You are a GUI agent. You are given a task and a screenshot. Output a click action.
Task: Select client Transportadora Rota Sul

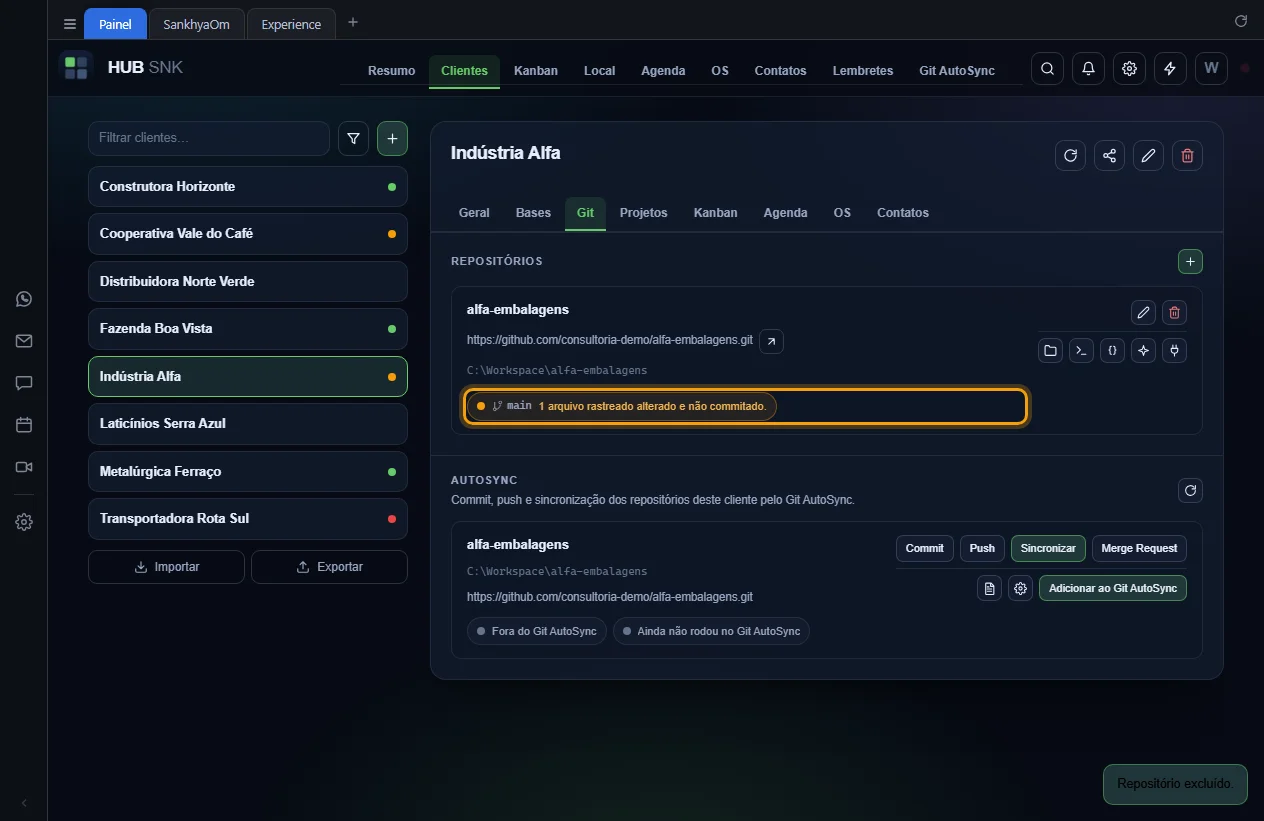point(248,519)
